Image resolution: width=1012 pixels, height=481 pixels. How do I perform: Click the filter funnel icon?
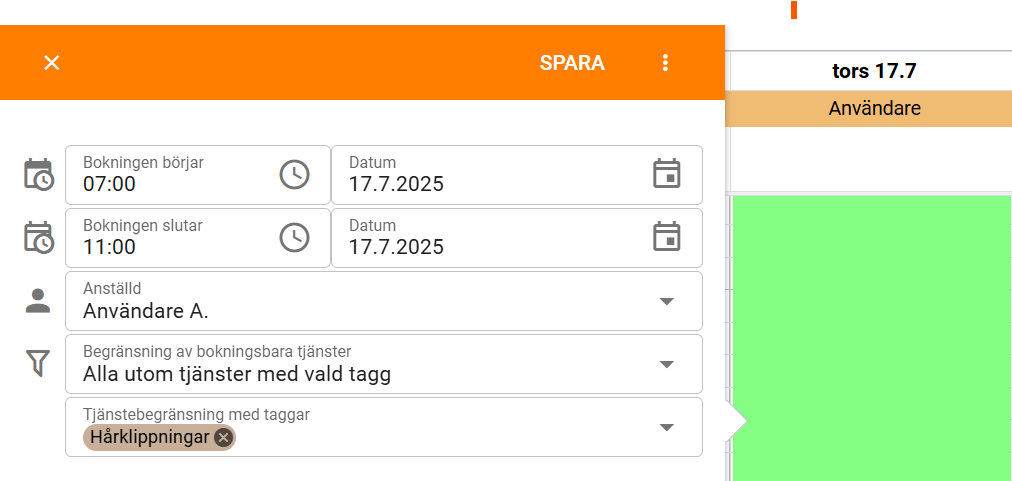[x=38, y=364]
